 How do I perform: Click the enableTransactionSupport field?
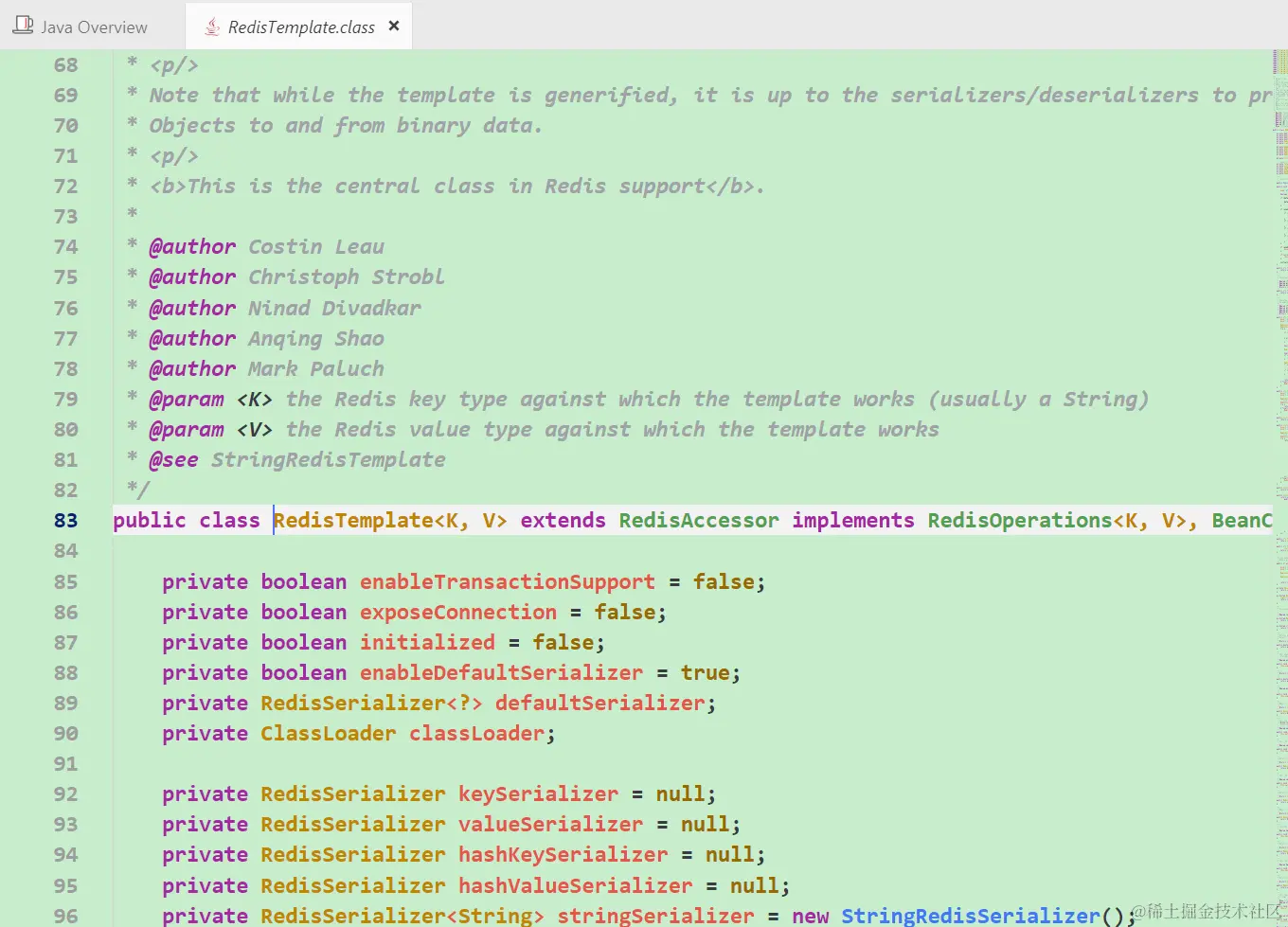coord(508,581)
